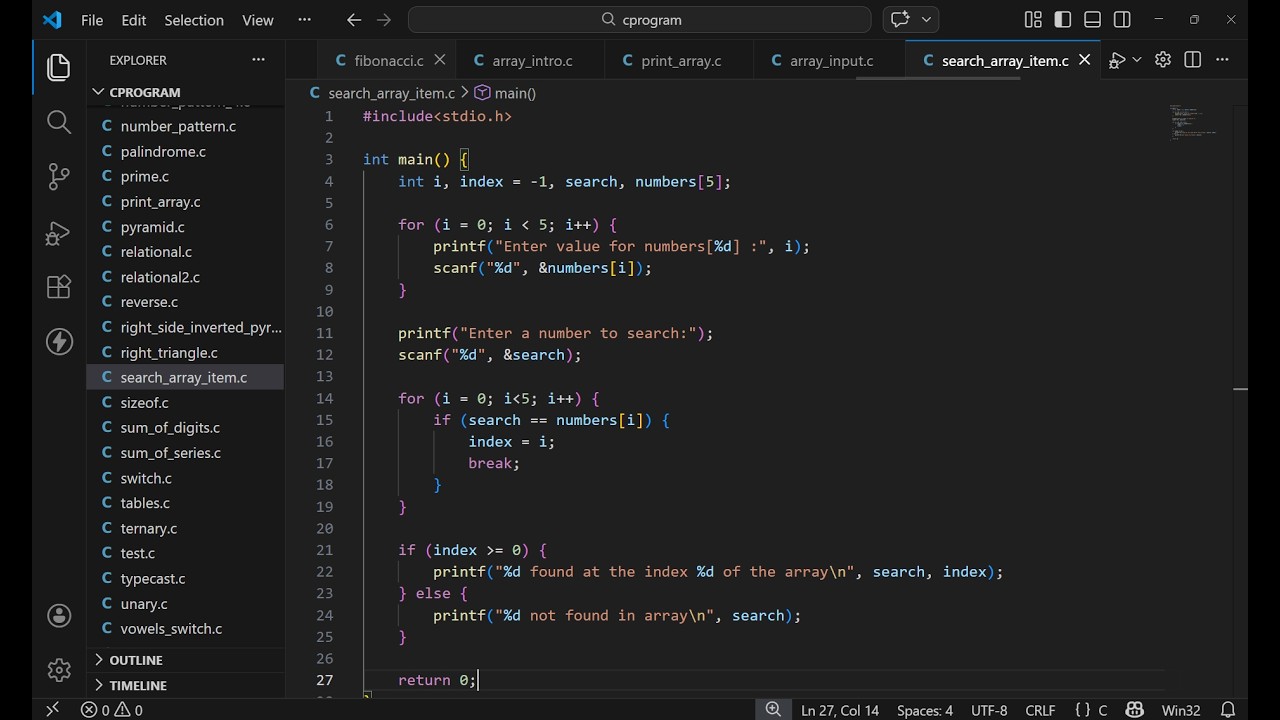Open sizeof.c in the explorer
Screen dimensions: 1280x720
186,402
